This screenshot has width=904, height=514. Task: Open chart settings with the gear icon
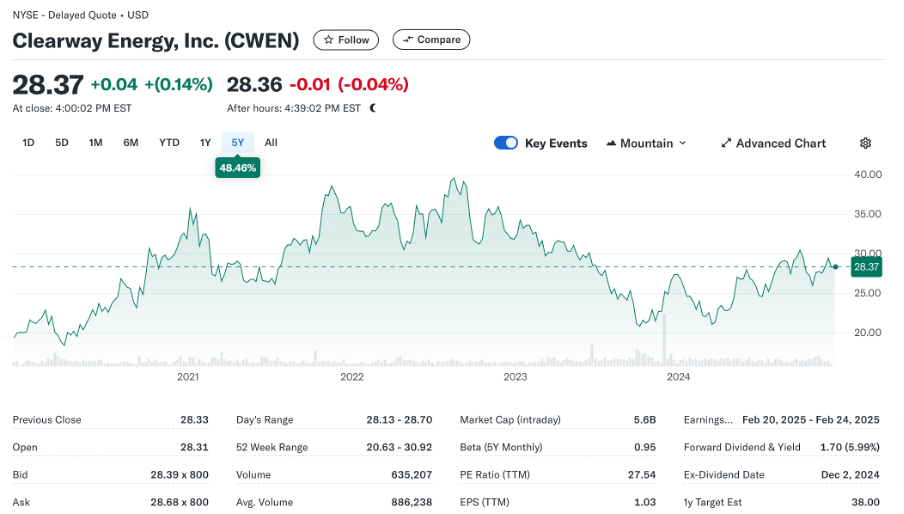[x=866, y=143]
